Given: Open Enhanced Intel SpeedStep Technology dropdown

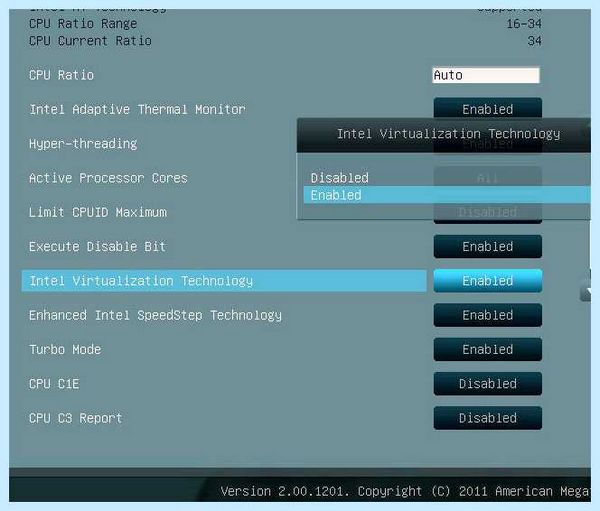Looking at the screenshot, I should [x=488, y=315].
